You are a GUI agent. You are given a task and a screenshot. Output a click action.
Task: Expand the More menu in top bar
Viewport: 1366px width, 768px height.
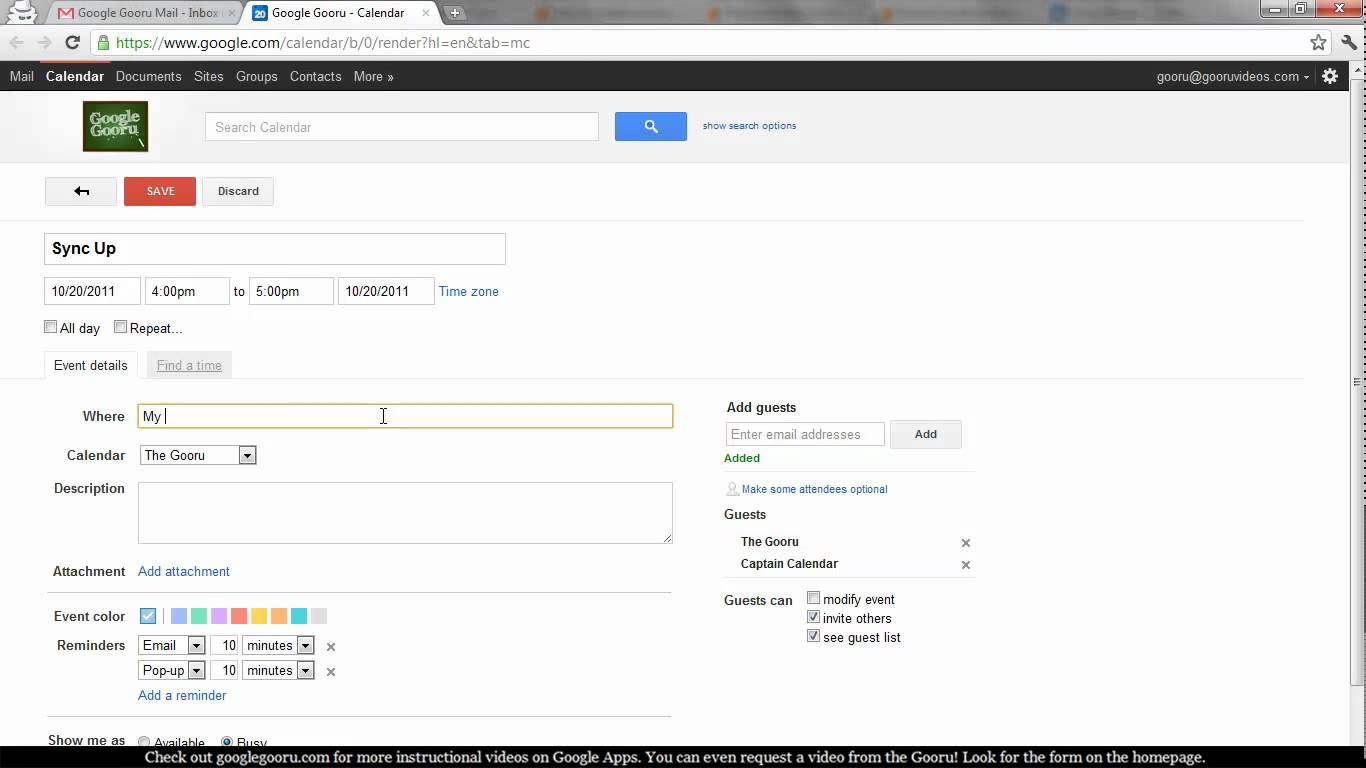click(x=373, y=76)
